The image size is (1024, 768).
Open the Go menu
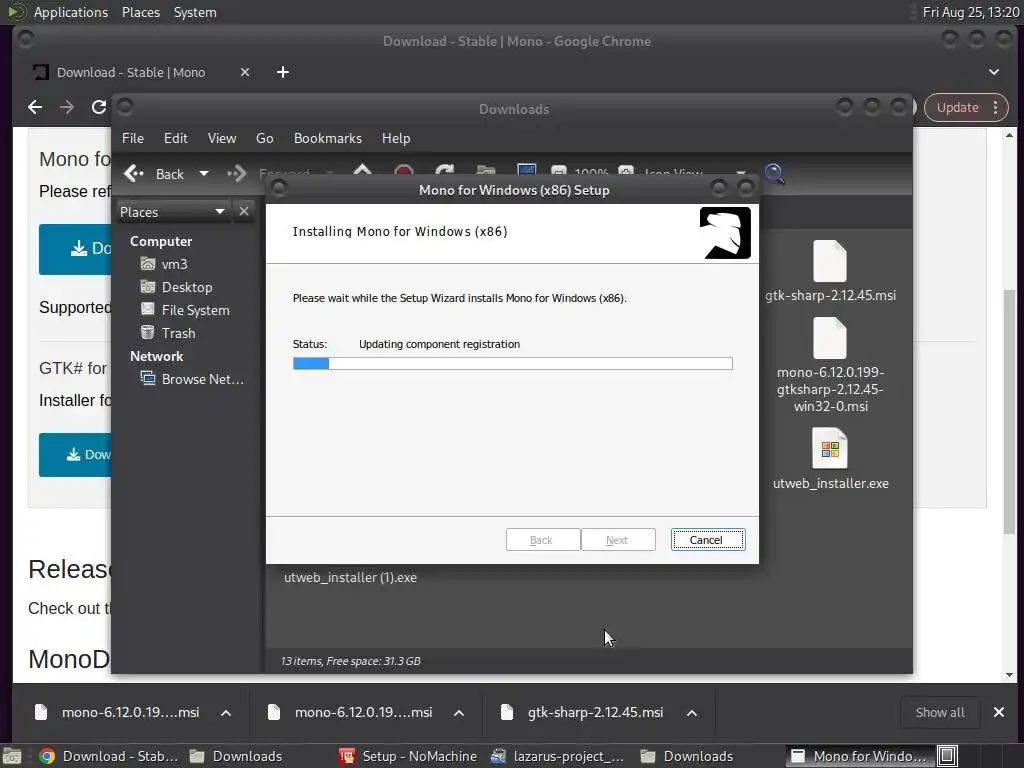tap(264, 138)
